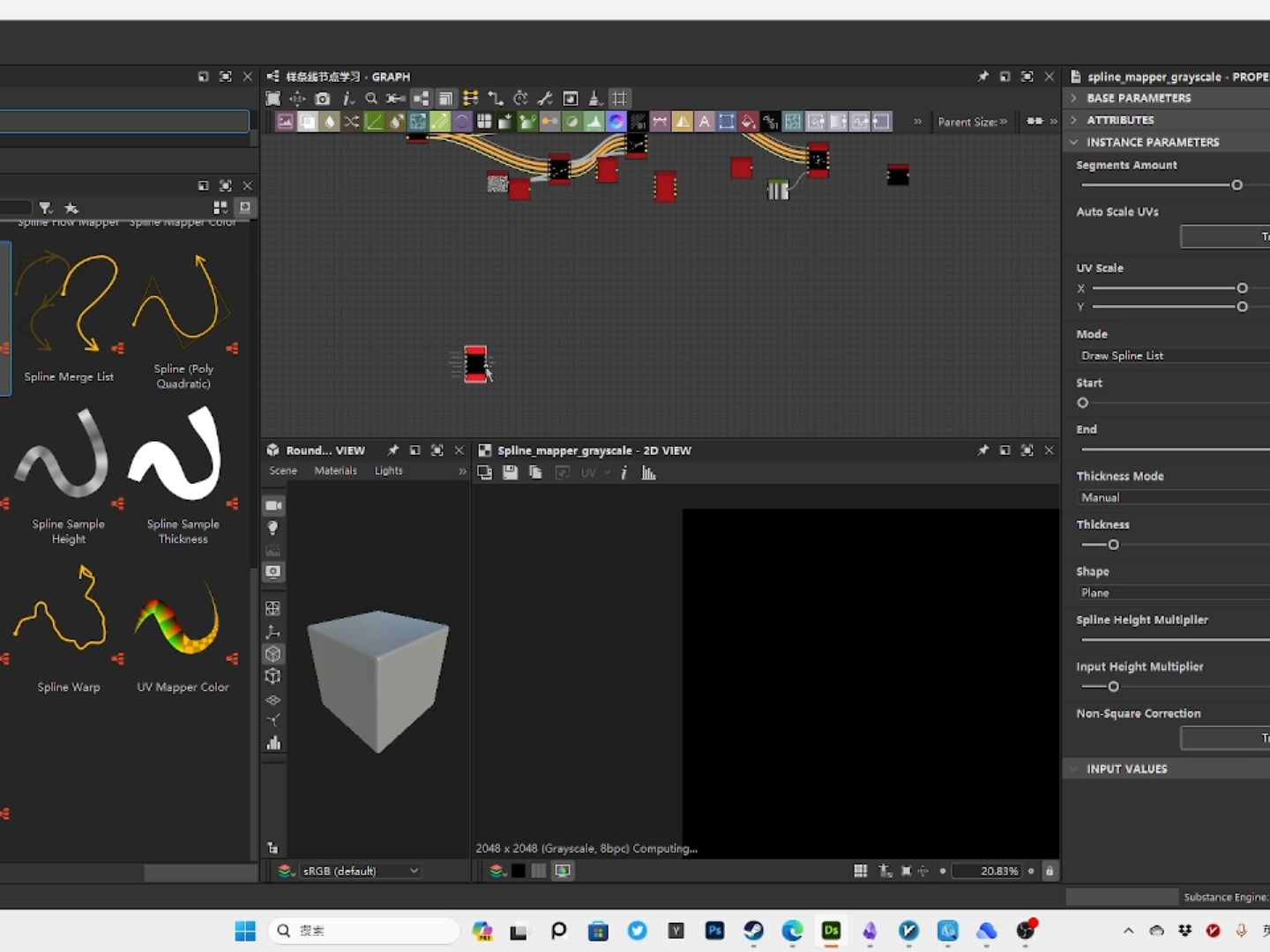Open the Parent Size dropdown in Graph toolbar
The height and width of the screenshot is (952, 1270).
click(973, 122)
